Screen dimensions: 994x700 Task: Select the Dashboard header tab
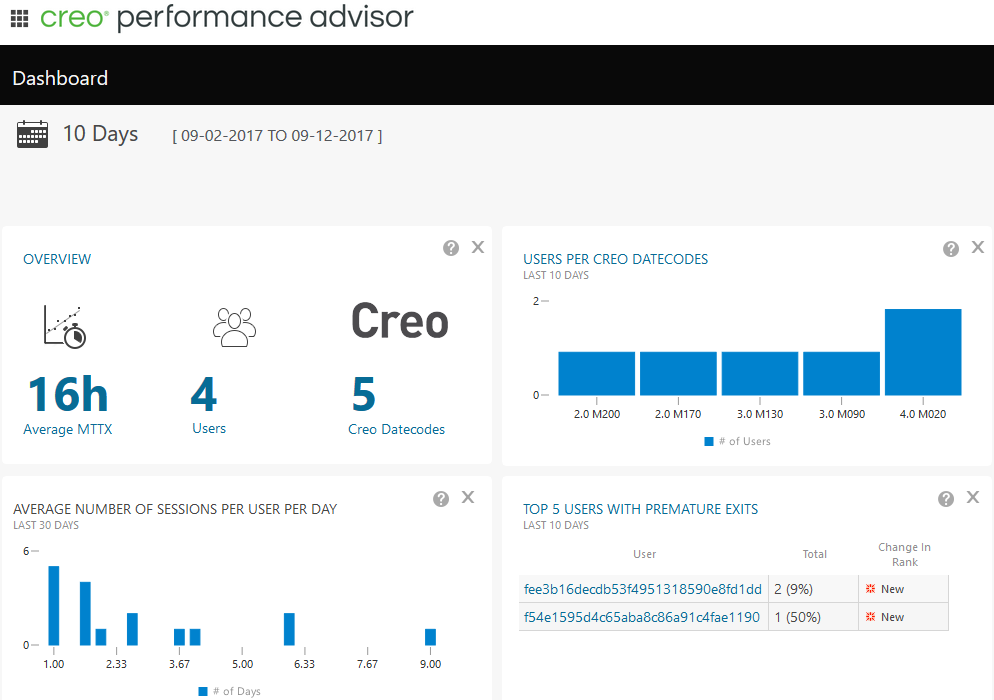pos(60,78)
